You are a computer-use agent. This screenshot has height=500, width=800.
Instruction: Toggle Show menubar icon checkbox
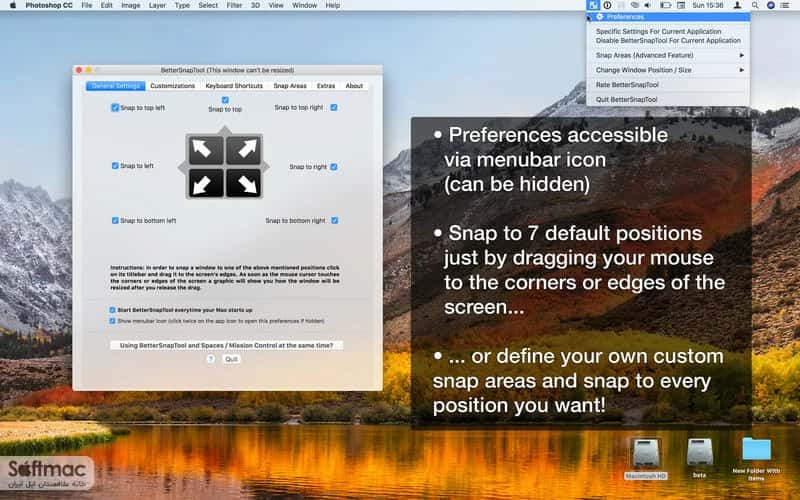tap(112, 321)
